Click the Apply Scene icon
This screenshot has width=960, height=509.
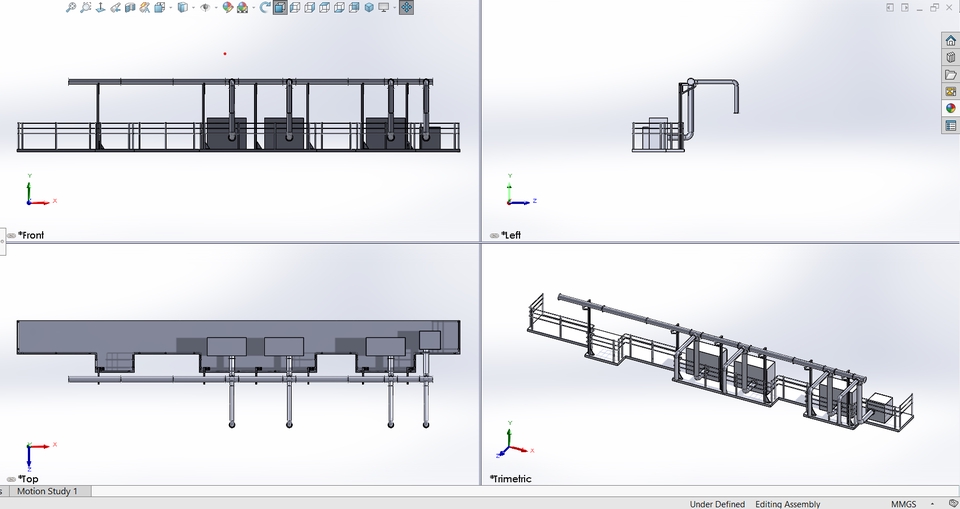point(242,7)
